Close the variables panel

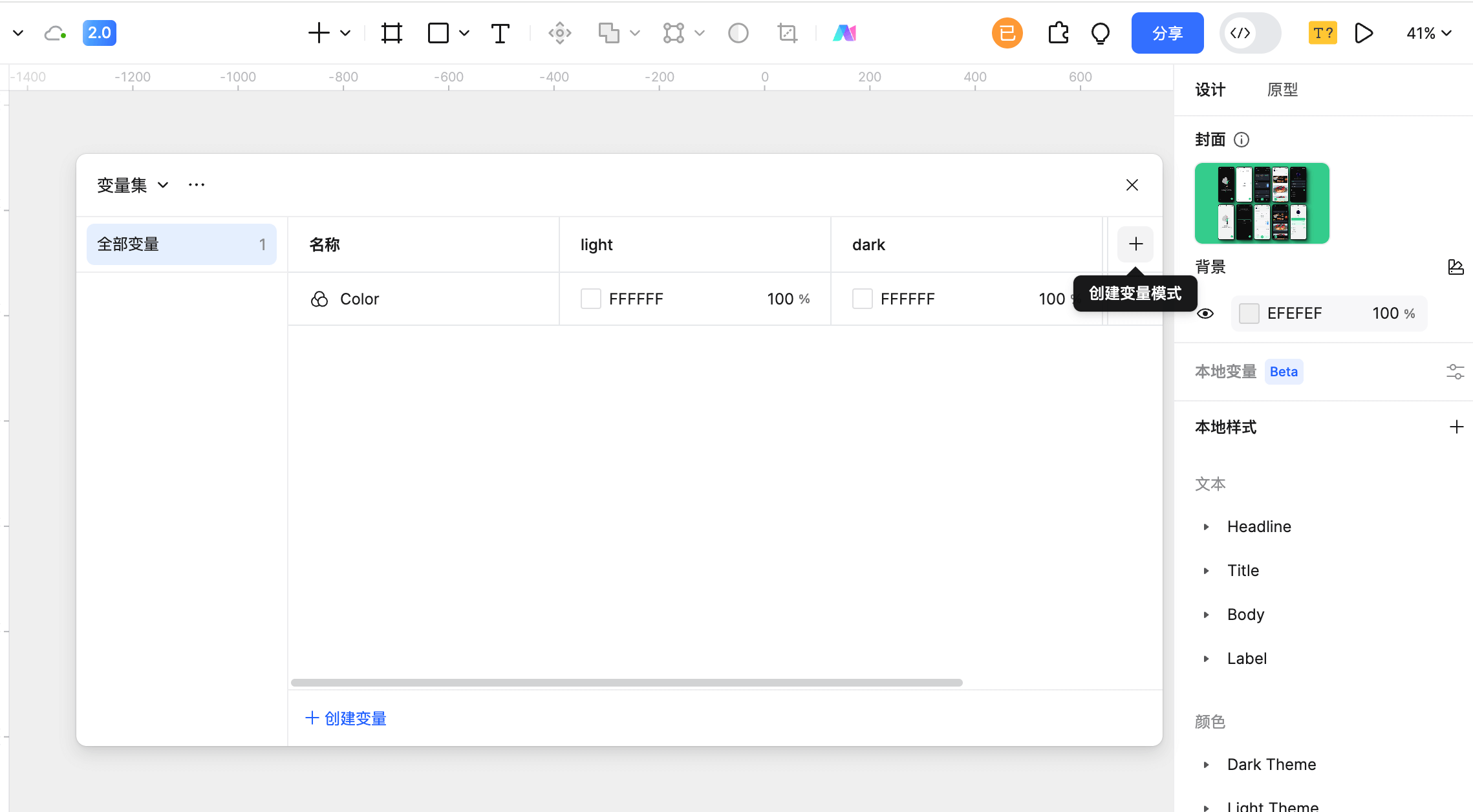(x=1132, y=186)
